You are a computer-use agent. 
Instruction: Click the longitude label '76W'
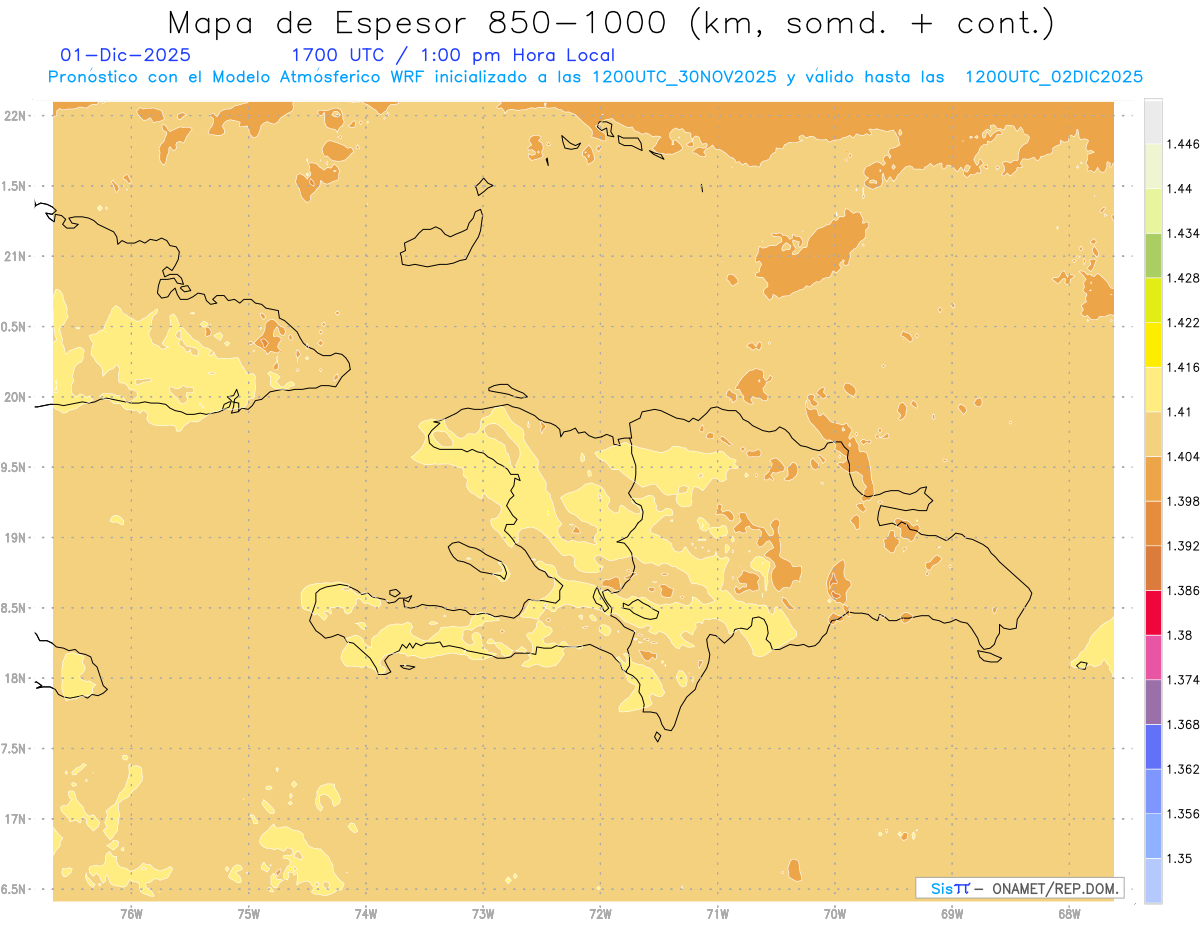131,914
